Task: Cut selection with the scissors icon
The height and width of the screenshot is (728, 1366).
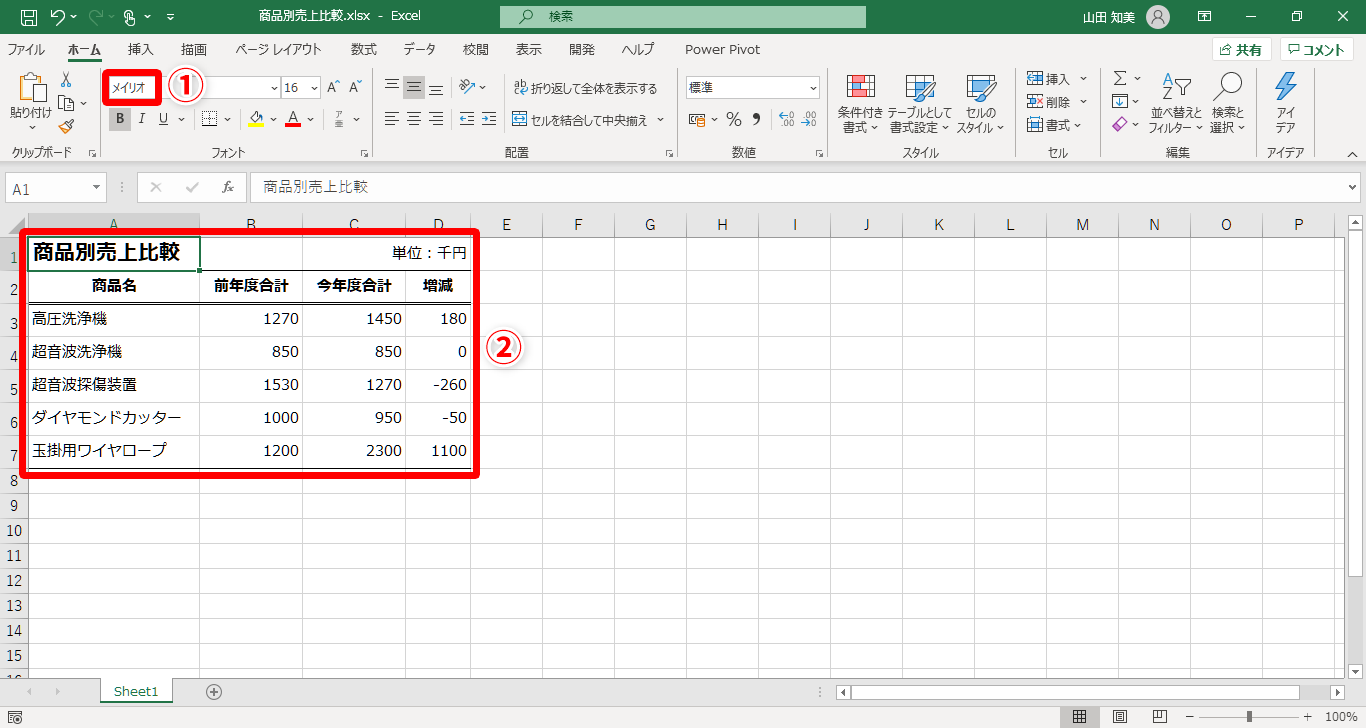Action: coord(66,80)
